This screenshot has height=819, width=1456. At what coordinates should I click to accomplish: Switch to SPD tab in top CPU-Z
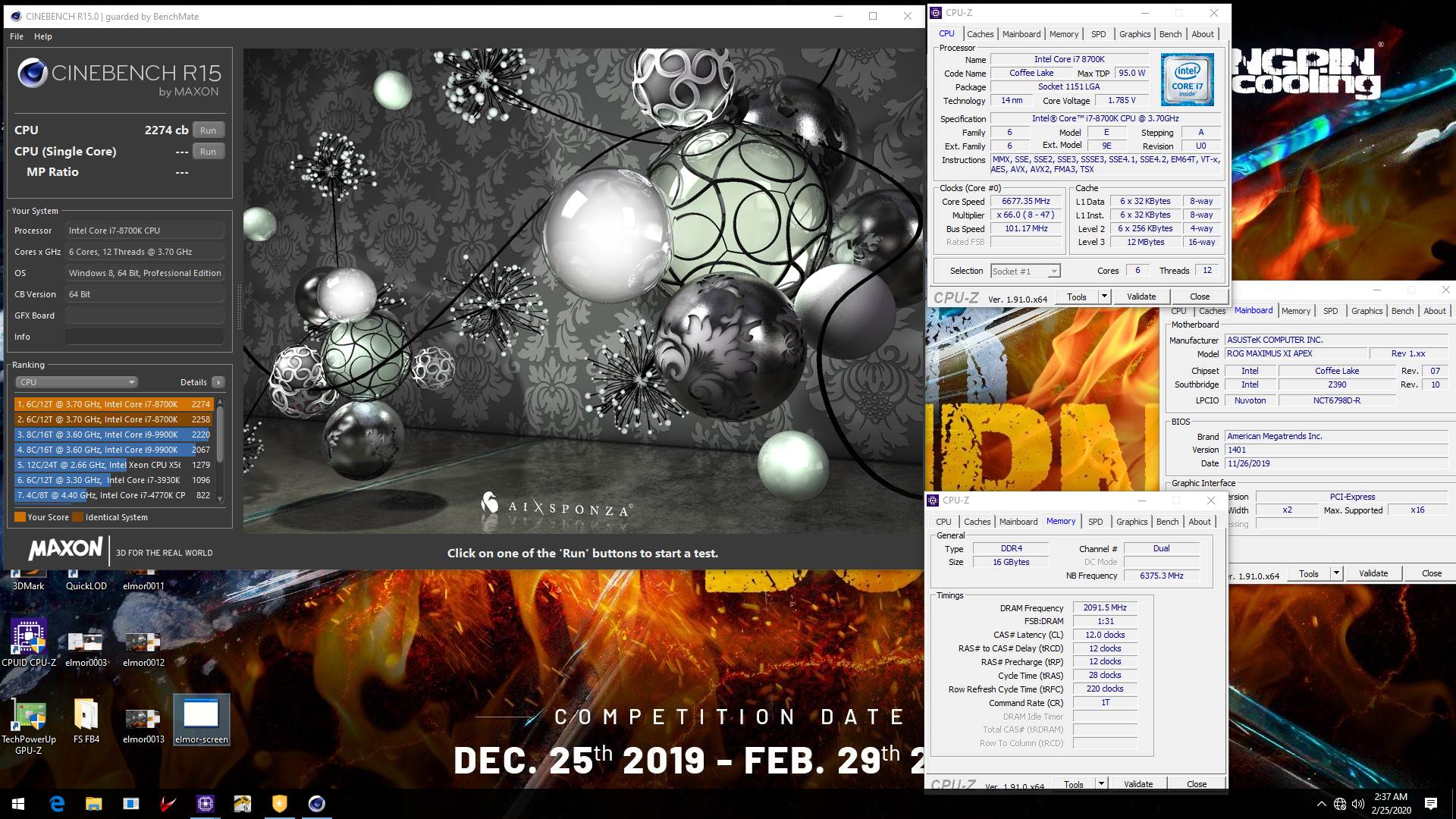coord(1098,34)
